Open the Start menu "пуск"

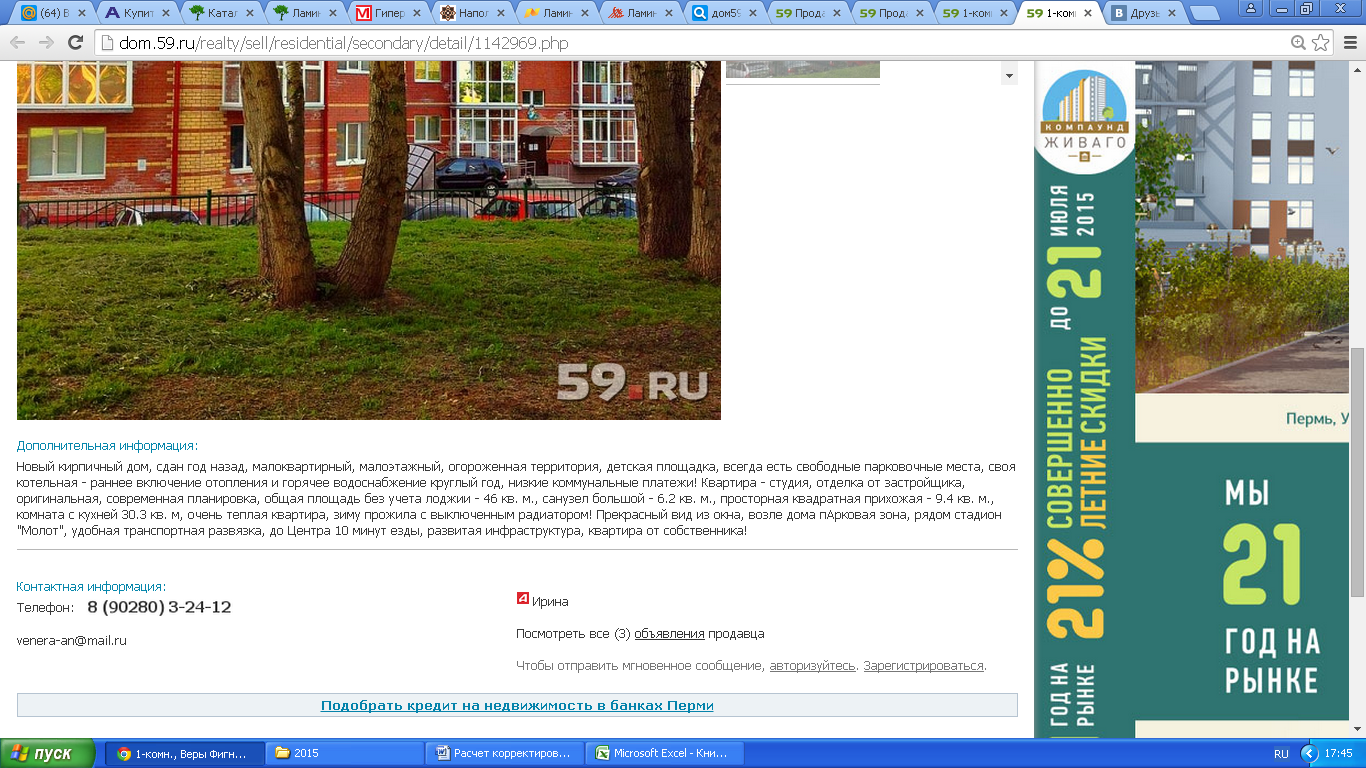pyautogui.click(x=47, y=753)
